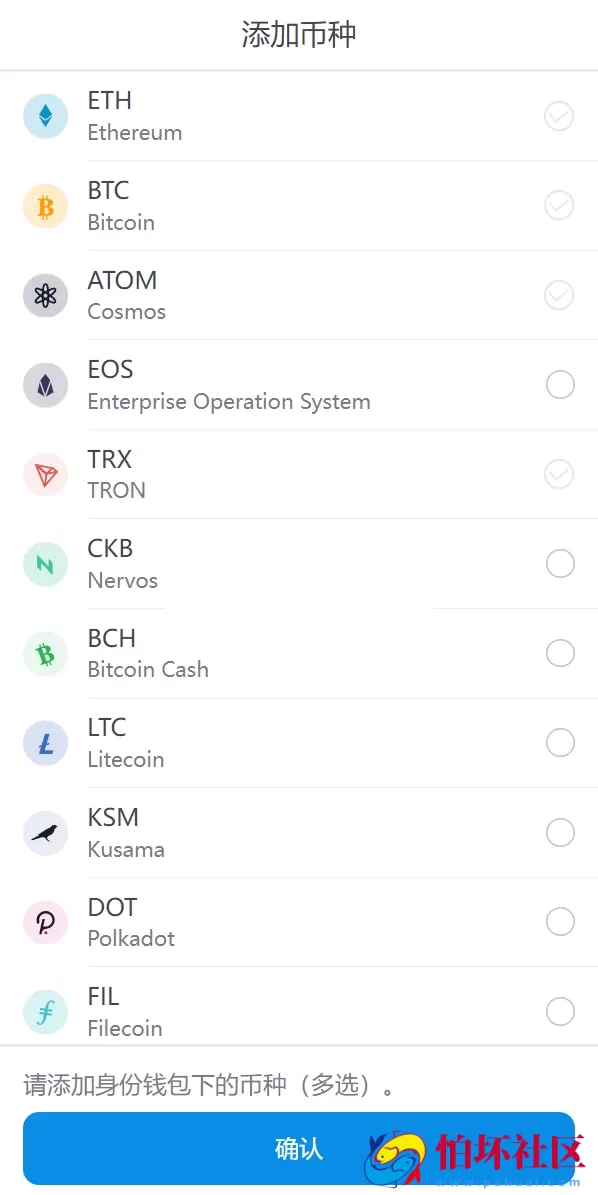Select the DOT Polkadot checkbox
598x1195 pixels.
pos(559,921)
